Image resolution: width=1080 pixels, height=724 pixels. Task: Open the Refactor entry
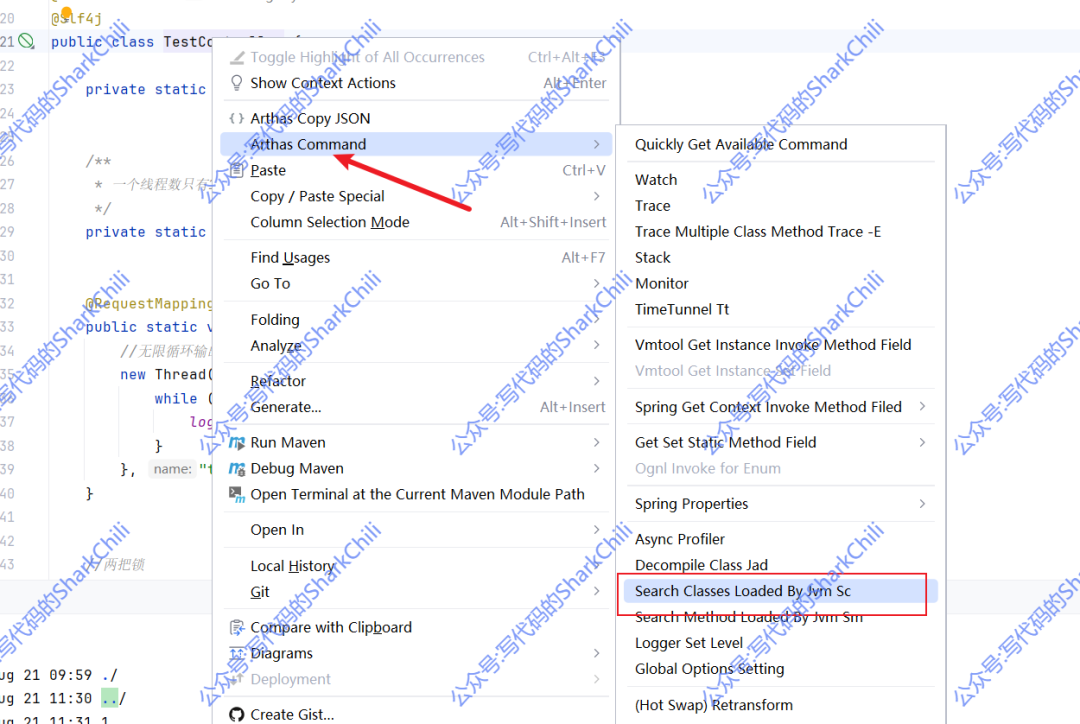tap(416, 381)
